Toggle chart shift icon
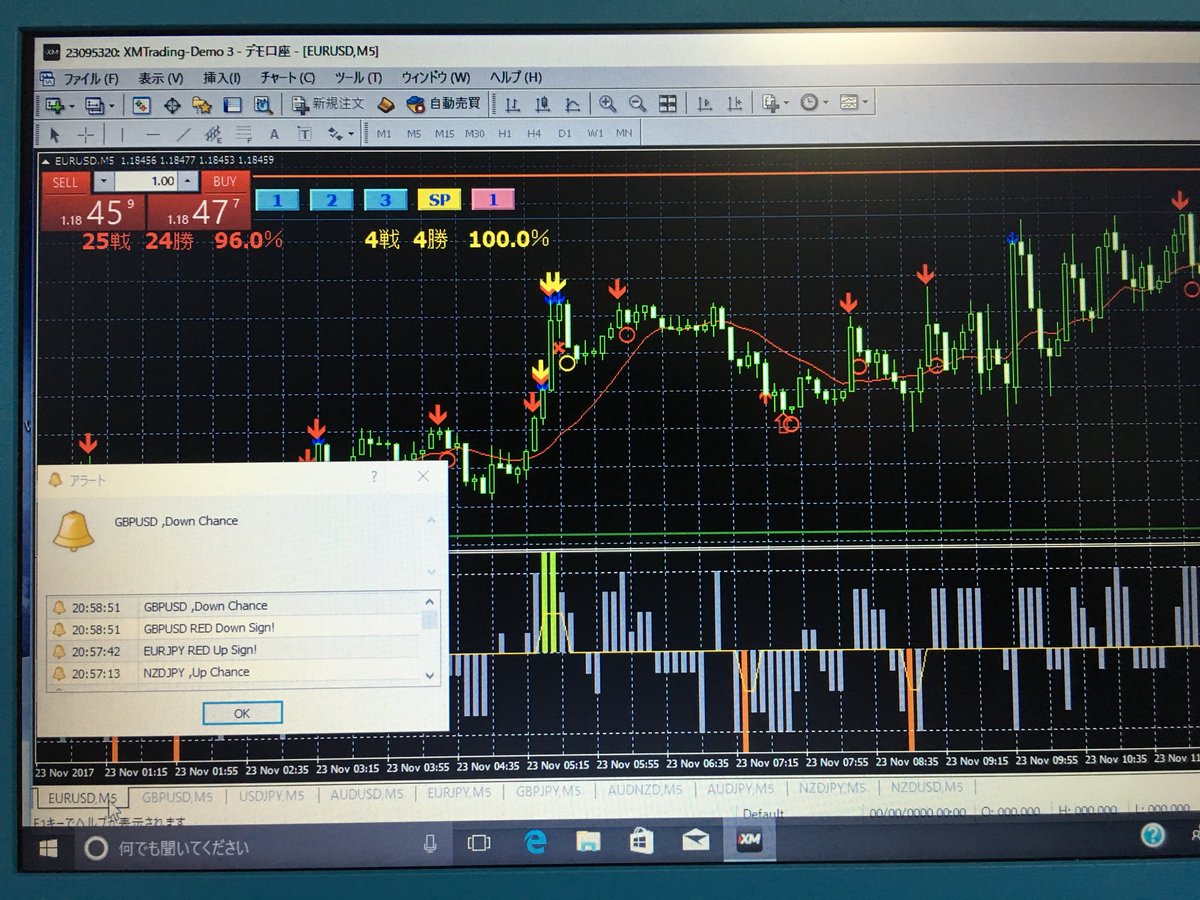The image size is (1200, 900). 735,104
